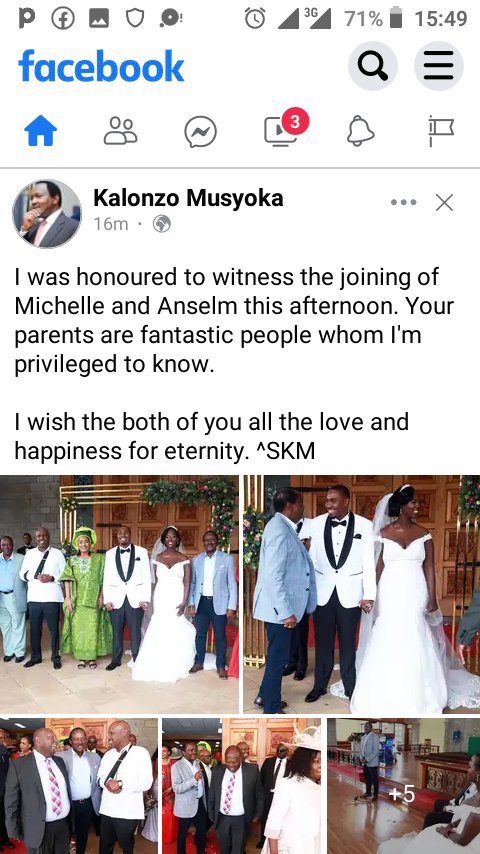Open Messenger chat icon
This screenshot has height=854, width=480.
point(200,132)
